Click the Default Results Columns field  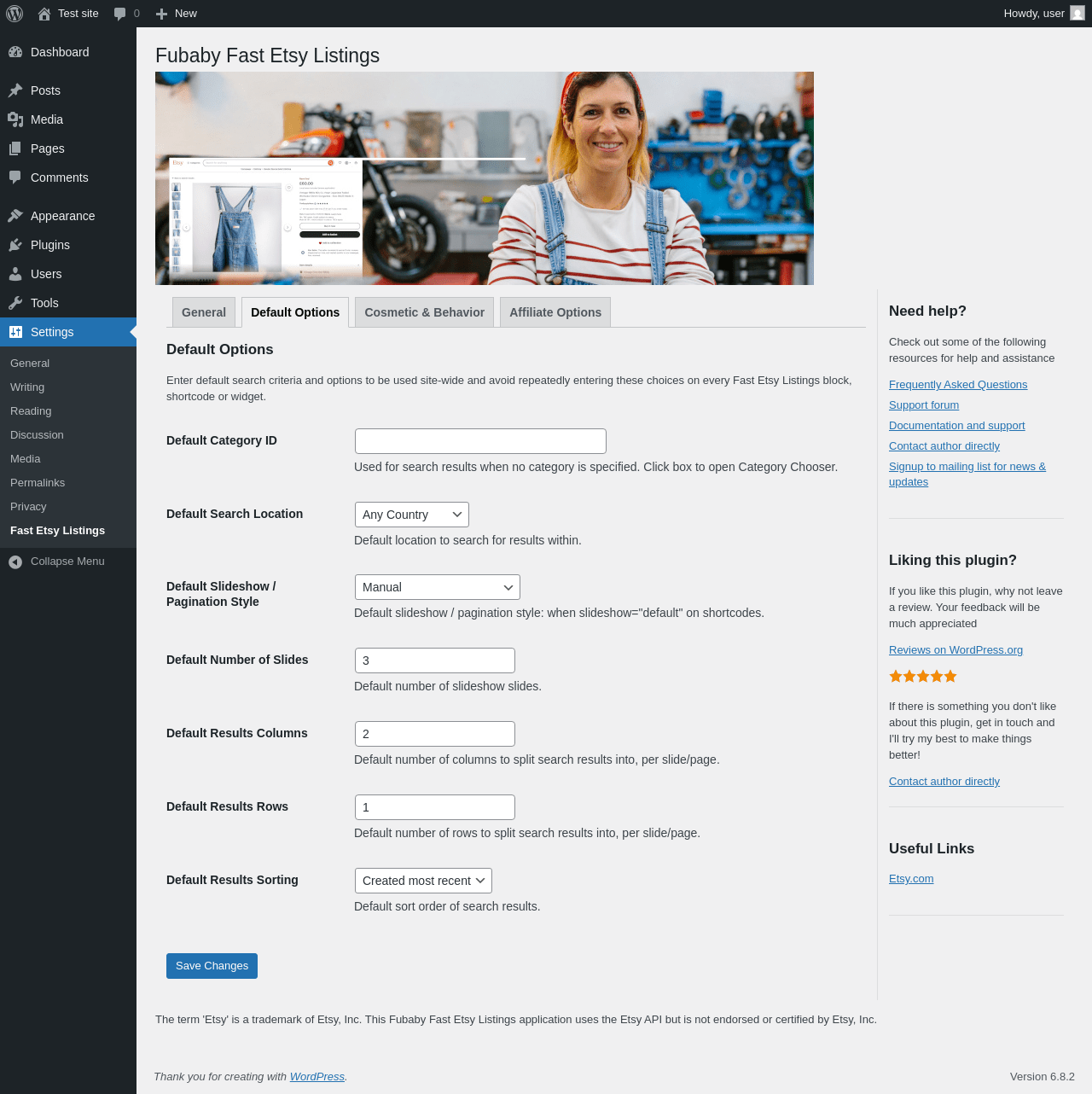(x=435, y=734)
